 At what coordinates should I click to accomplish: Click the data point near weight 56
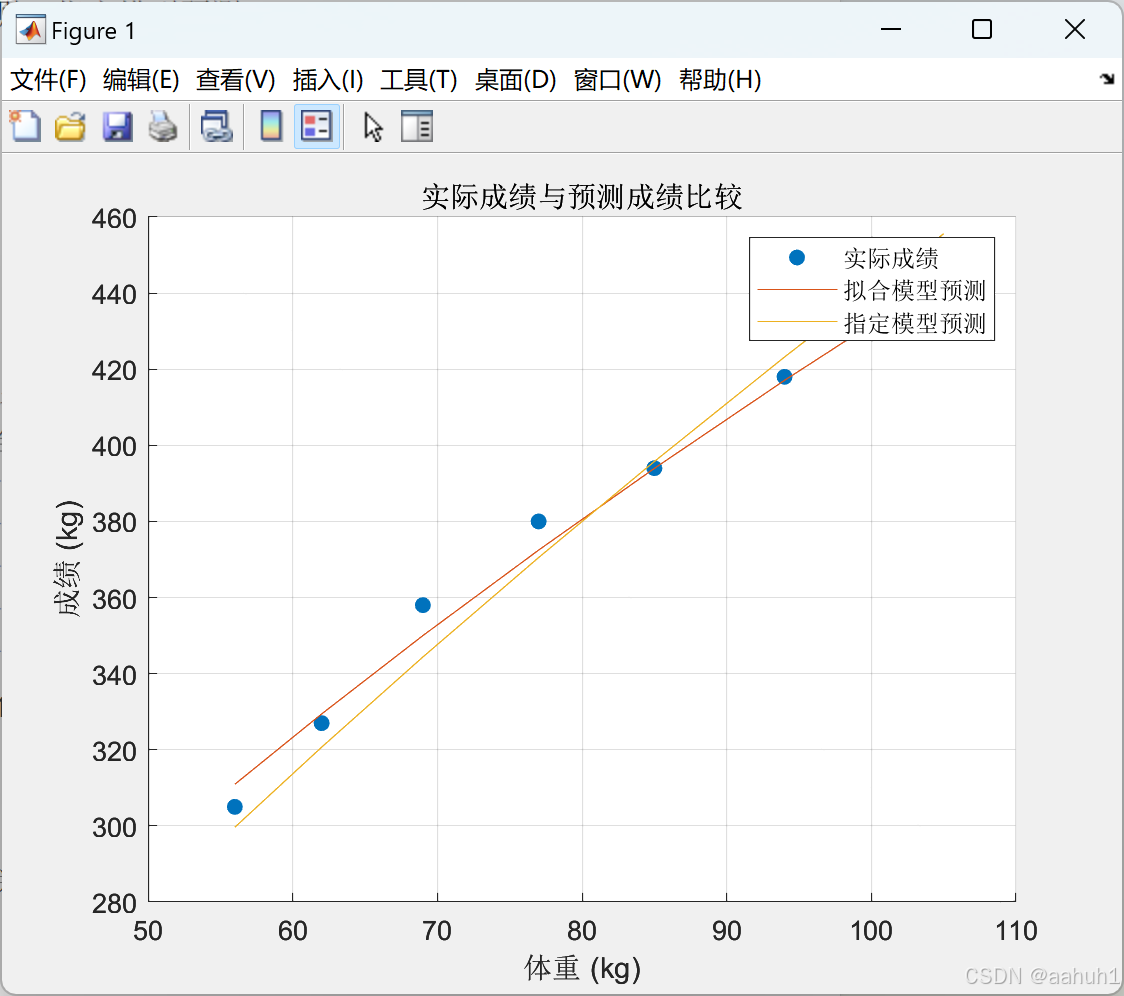(234, 807)
